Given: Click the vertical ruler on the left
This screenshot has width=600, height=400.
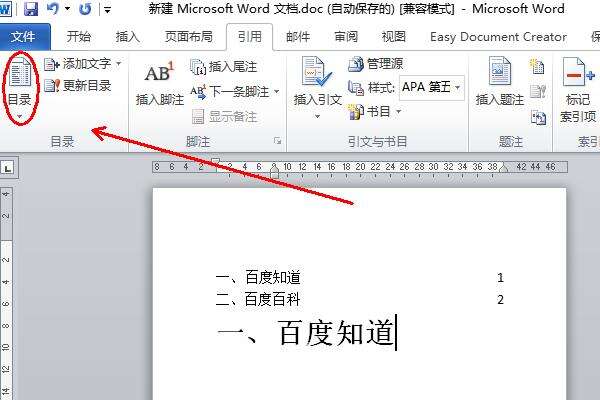Looking at the screenshot, I should click(x=7, y=294).
